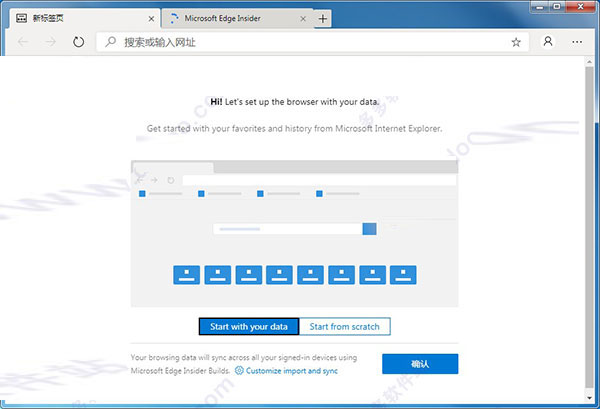Viewport: 600px width, 409px height.
Task: Minimize the browser window
Action: click(x=540, y=7)
